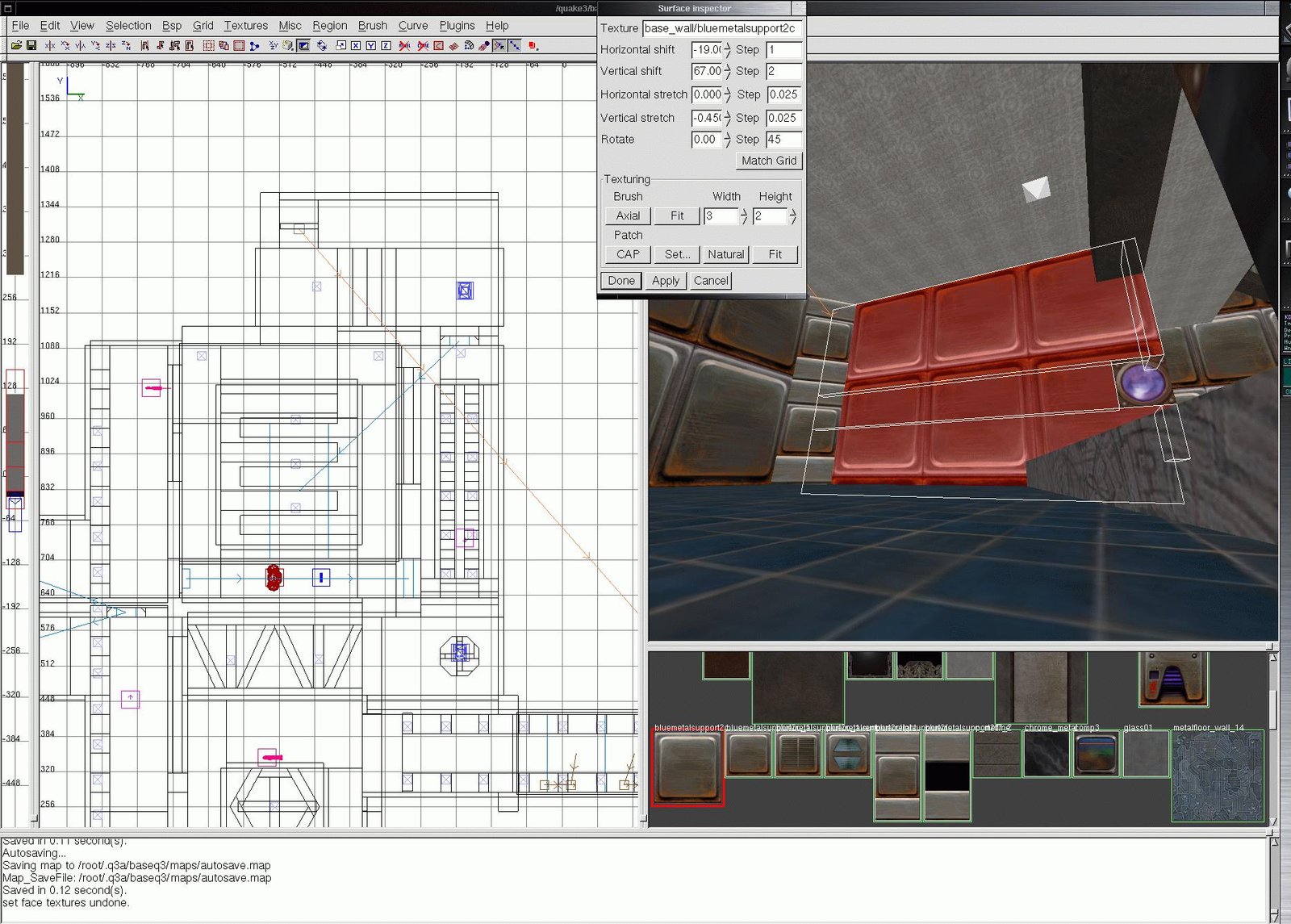This screenshot has height=924, width=1291.
Task: Click the console log vertical scrollbar
Action: pyautogui.click(x=1274, y=880)
